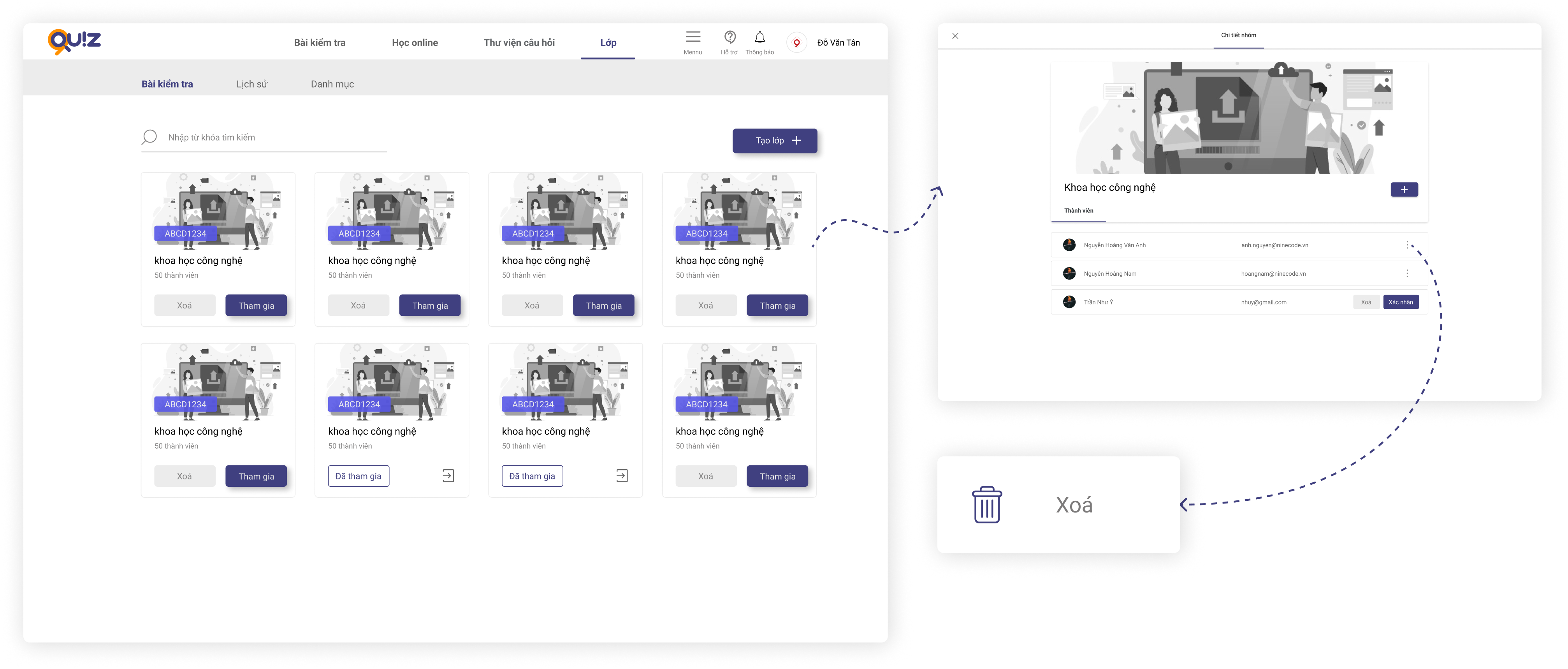Click Nguyễn Hoàng Vân Anh's avatar

coord(1069,245)
